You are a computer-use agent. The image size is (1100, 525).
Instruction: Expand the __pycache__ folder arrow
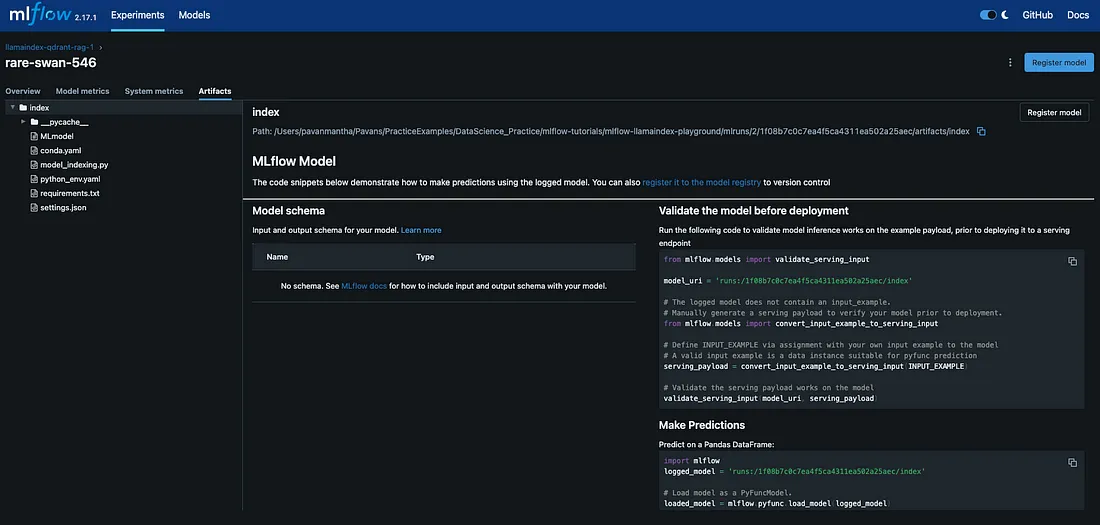coord(23,122)
